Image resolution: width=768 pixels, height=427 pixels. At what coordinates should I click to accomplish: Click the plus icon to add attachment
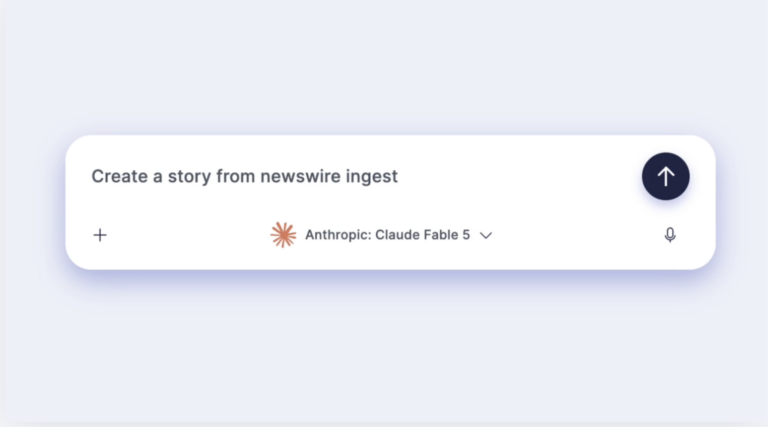pyautogui.click(x=100, y=235)
